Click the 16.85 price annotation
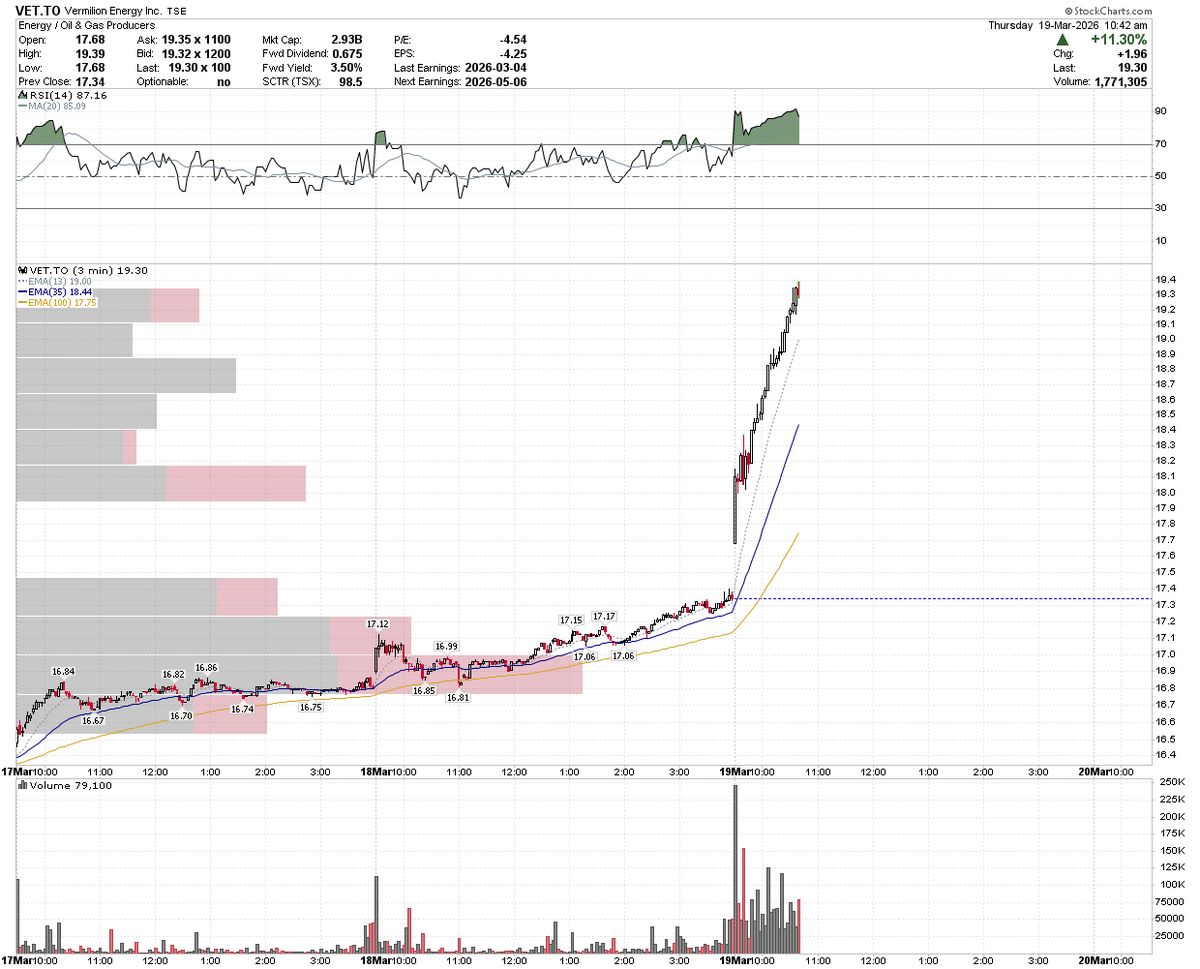 click(424, 690)
